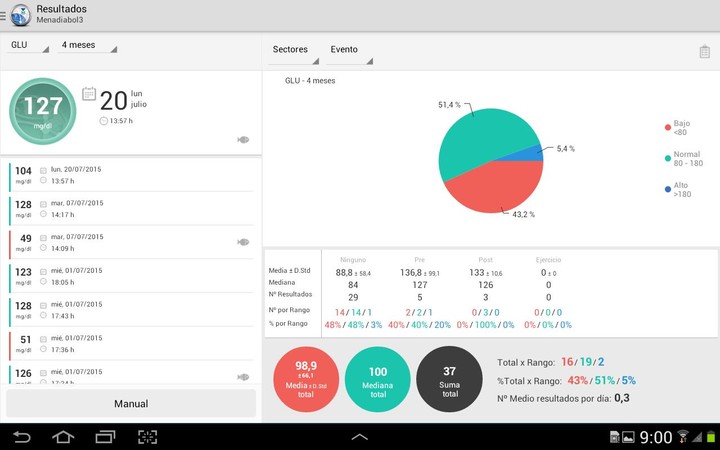Tap the large 127 mg/dl glucose circle
Viewport: 720px width, 450px height.
tap(43, 111)
